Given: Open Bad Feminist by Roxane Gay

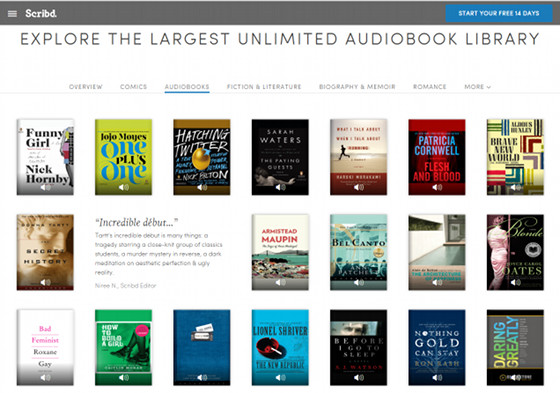Looking at the screenshot, I should click(45, 348).
